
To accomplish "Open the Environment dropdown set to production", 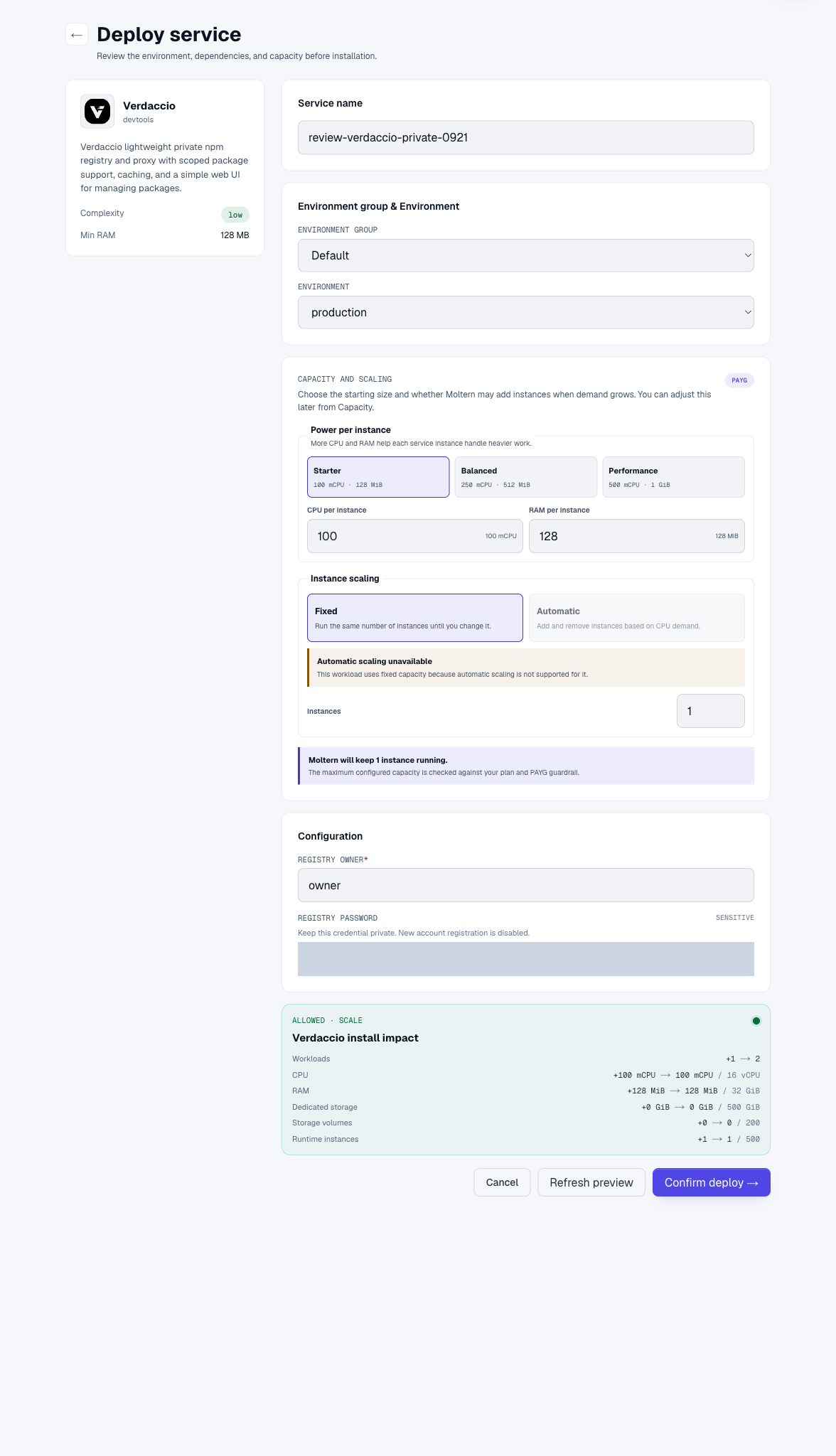I will click(526, 312).
